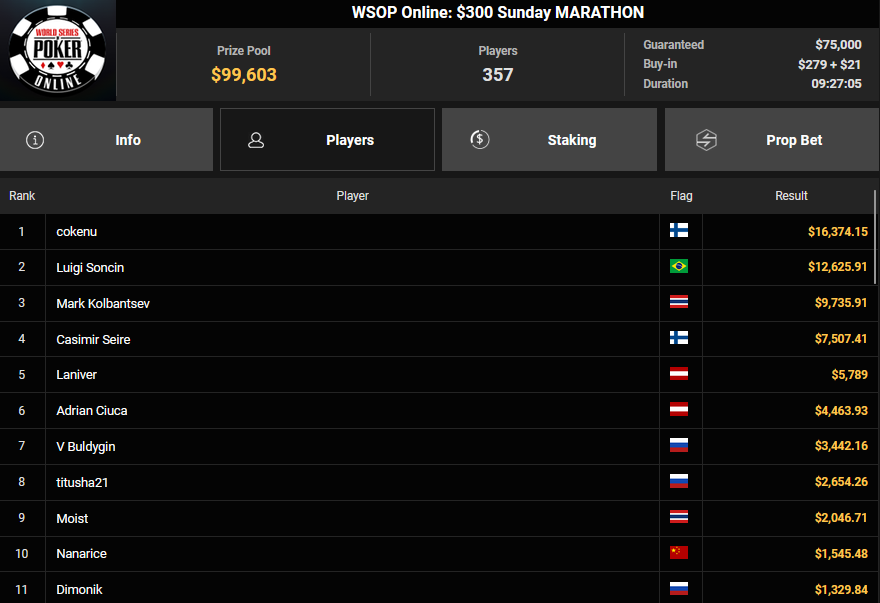
Task: Click the Finland flag next to cokenu
Action: click(679, 231)
